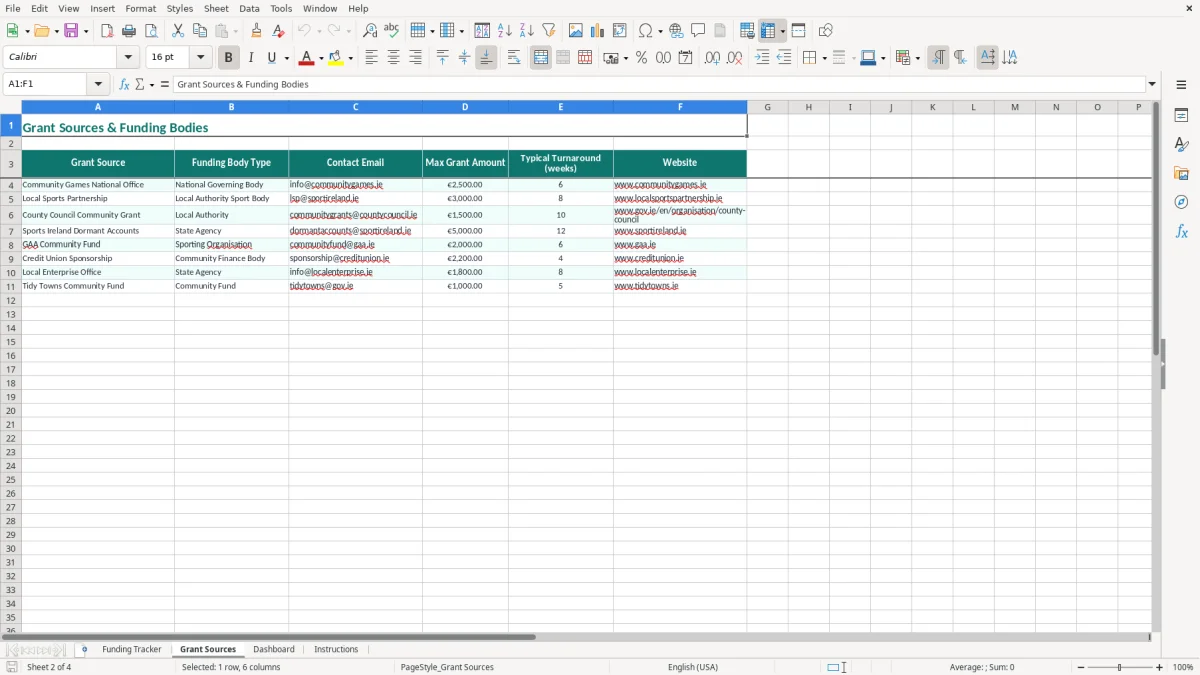
Task: Open the Function Wizard next to Name Box
Action: (125, 85)
